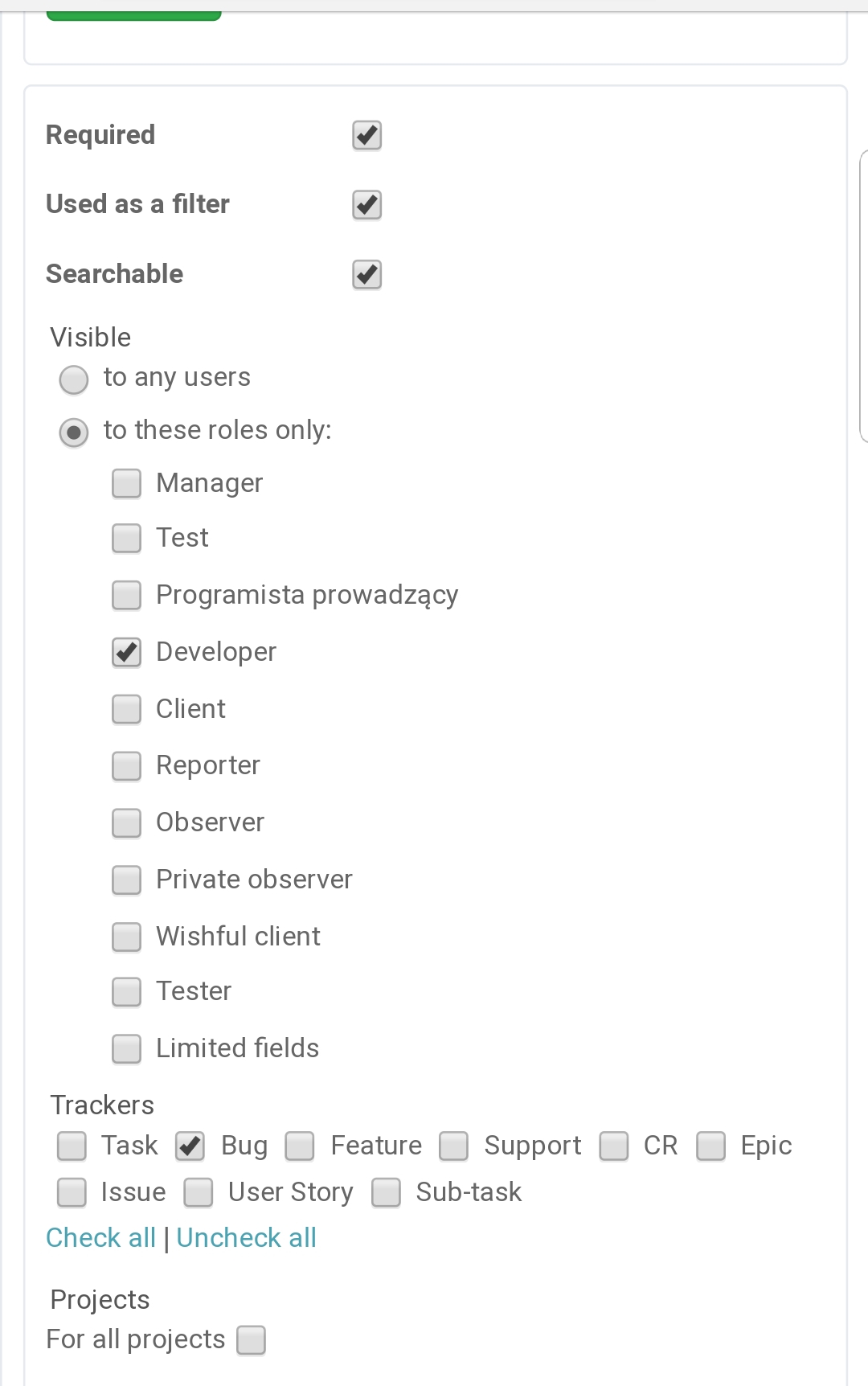Disable the Searchable option
Screen dimensions: 868x1386
coord(367,275)
